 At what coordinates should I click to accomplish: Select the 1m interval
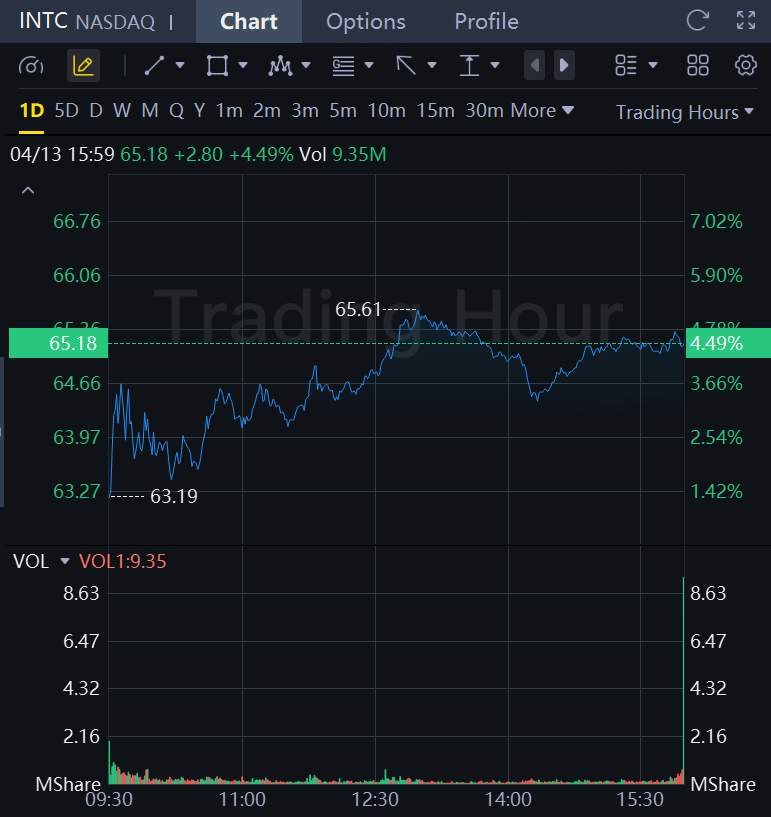(229, 111)
